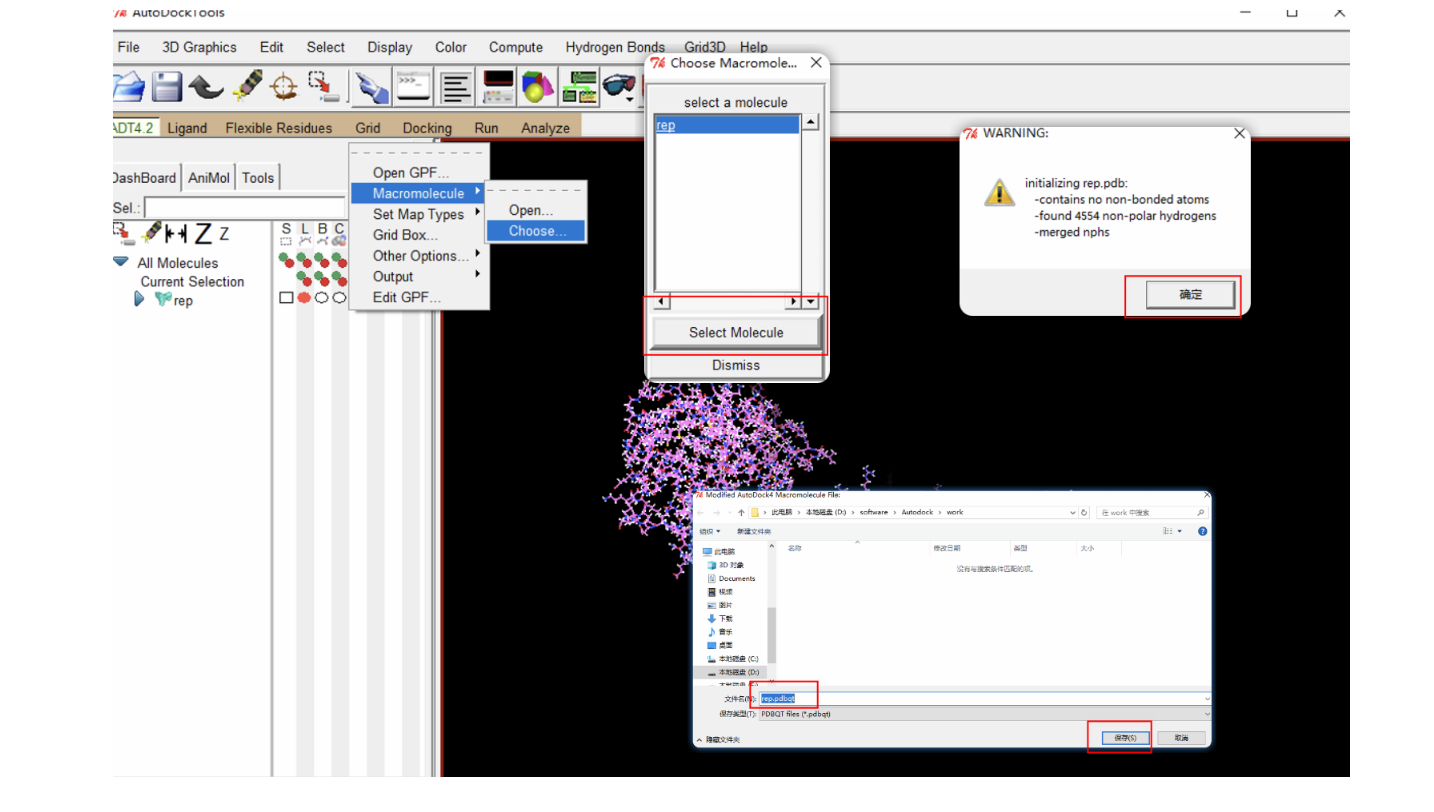Toggle the B column oval for rep
Screen dimensions: 1434x812
[x=322, y=298]
